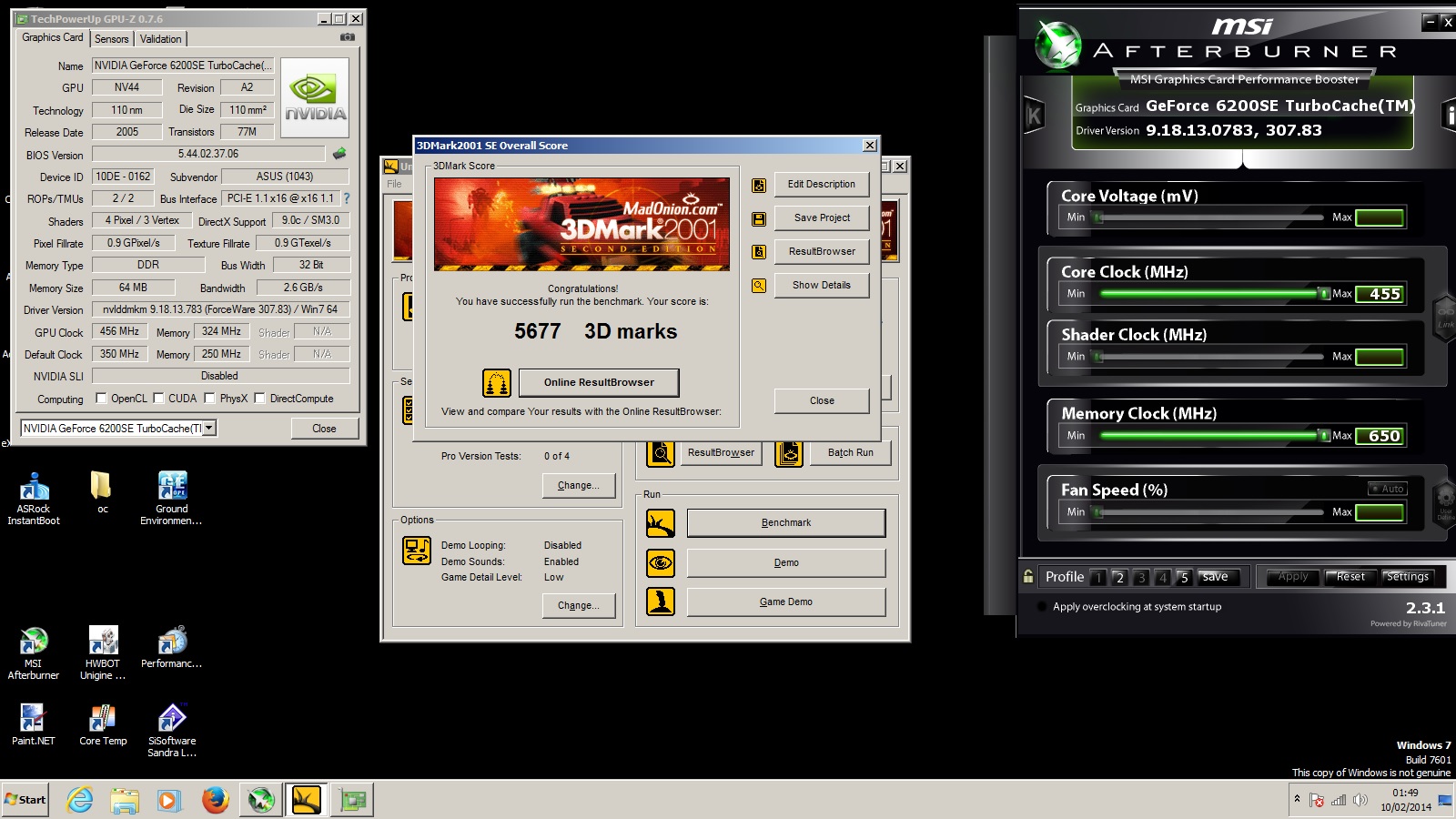Click the Show Details button
Viewport: 1456px width, 819px height.
coord(822,286)
